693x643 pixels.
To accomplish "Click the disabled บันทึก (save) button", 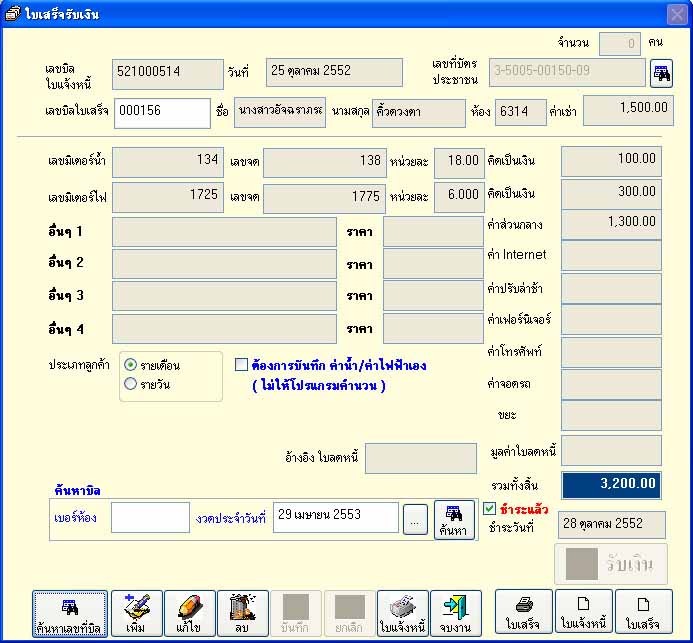I will (x=296, y=614).
